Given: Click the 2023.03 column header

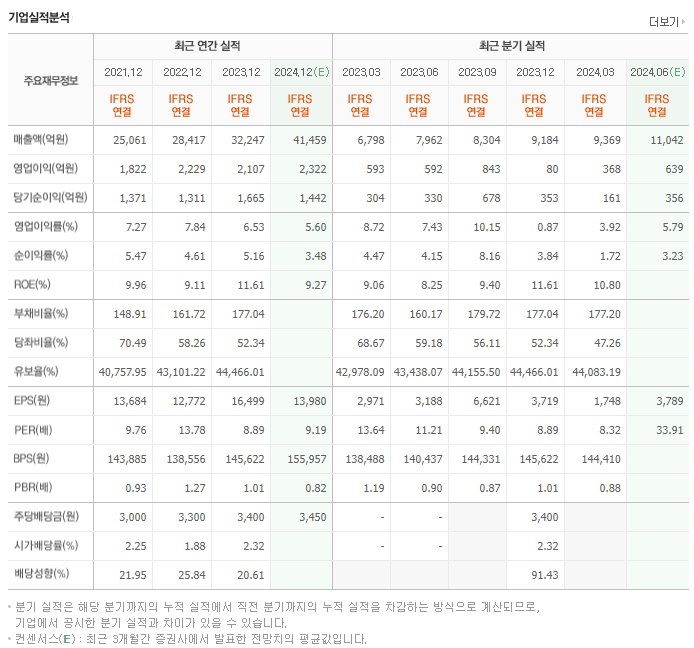Looking at the screenshot, I should pyautogui.click(x=361, y=72).
